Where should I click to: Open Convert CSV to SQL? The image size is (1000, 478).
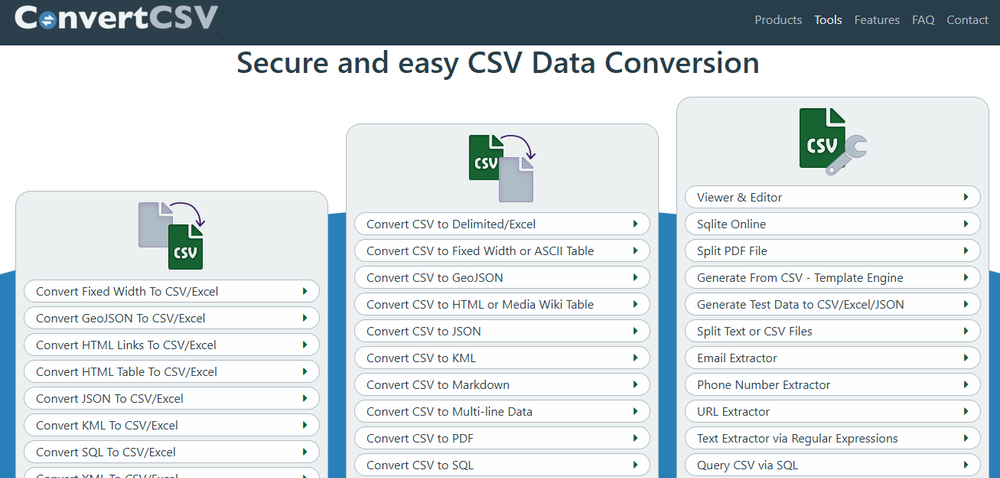(x=502, y=465)
